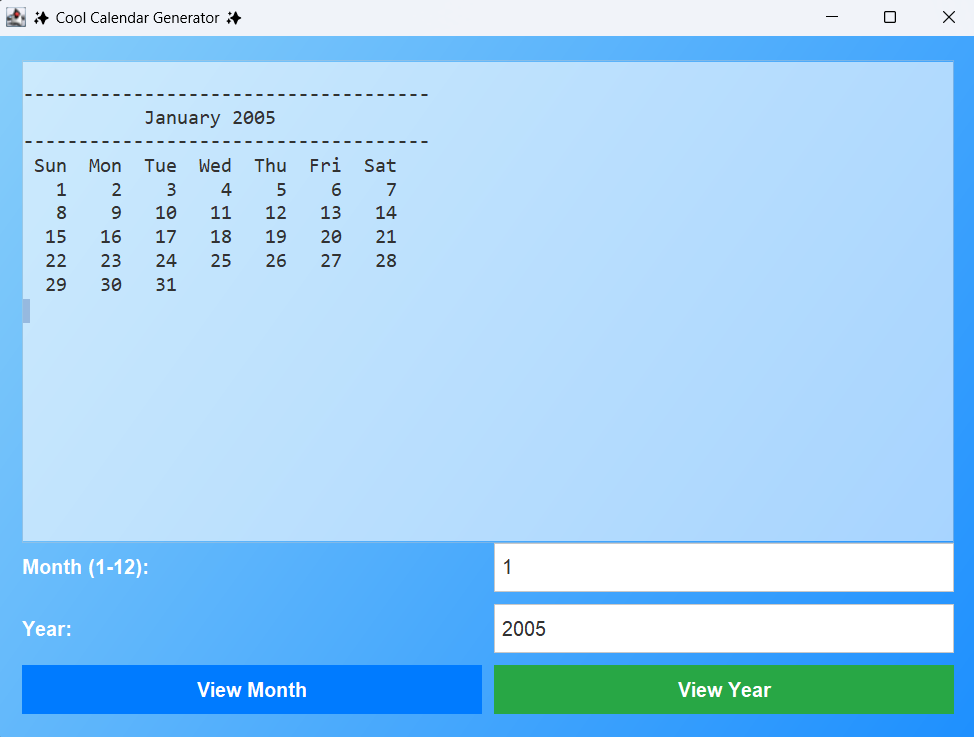Screen dimensions: 974x737
Task: Click day 5 in the calendar
Action: pos(281,190)
